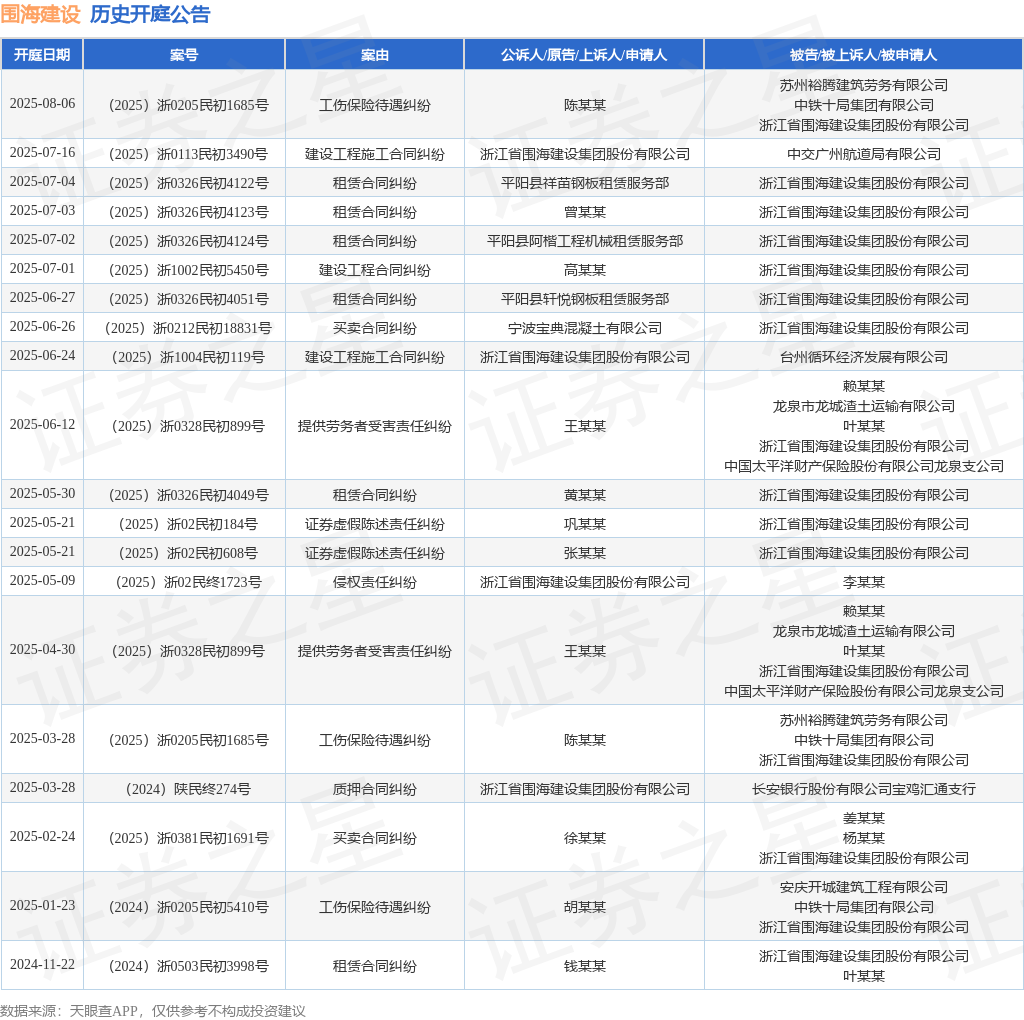Select plaintiff 高某某

coord(584,270)
